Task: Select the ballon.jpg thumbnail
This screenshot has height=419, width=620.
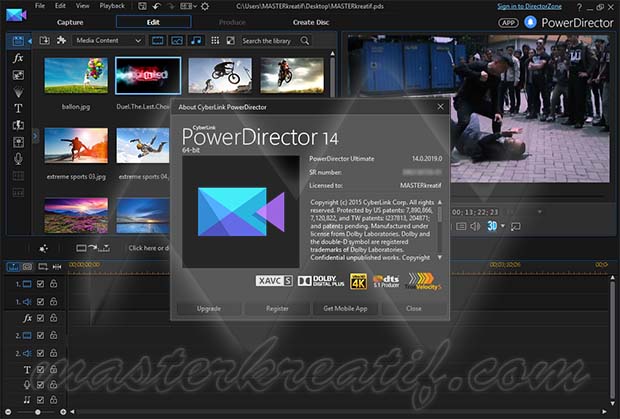Action: (76, 75)
